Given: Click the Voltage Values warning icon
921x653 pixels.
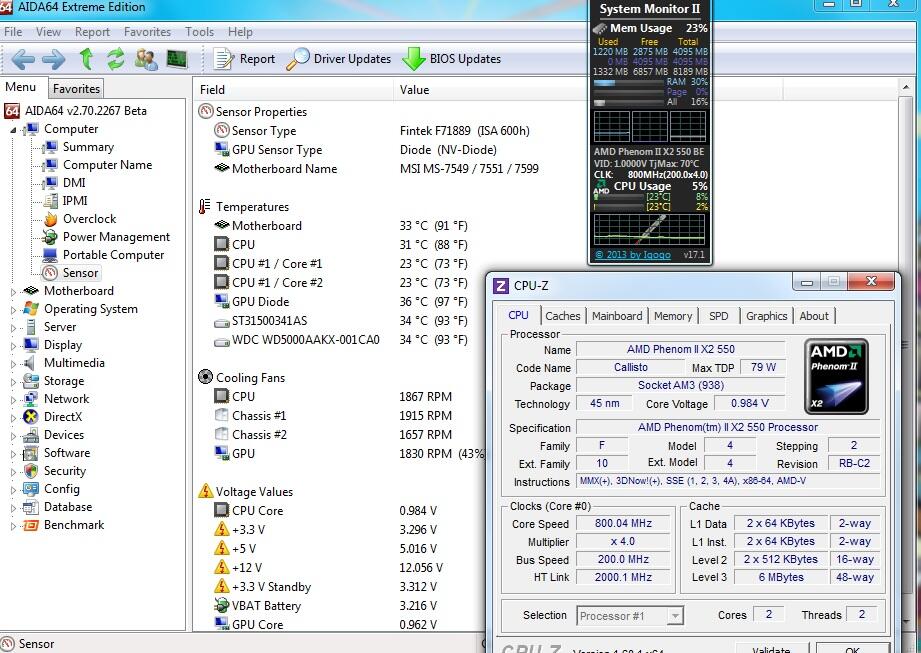Looking at the screenshot, I should click(x=206, y=491).
